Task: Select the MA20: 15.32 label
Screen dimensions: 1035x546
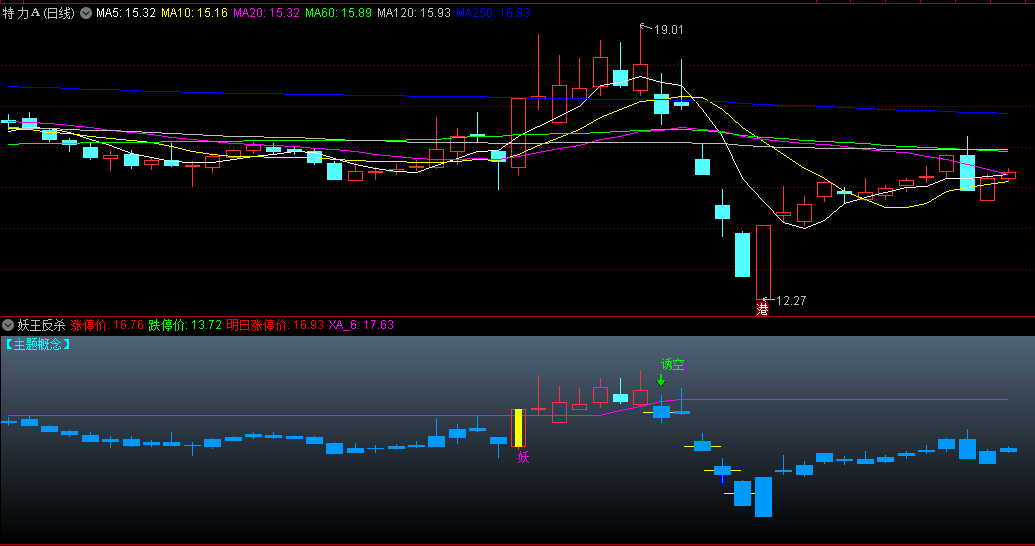Action: point(266,13)
